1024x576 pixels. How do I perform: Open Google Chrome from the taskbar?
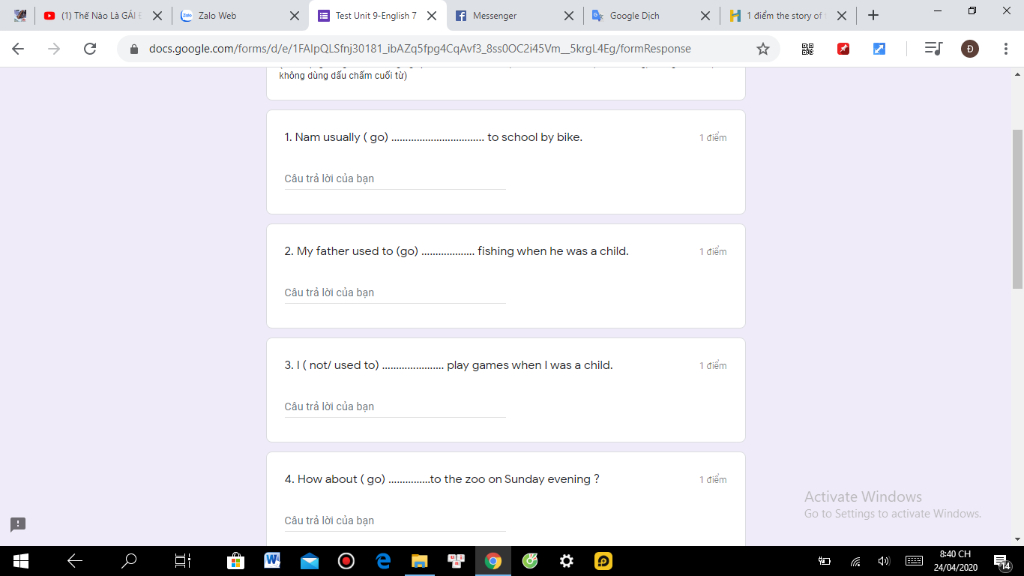493,561
